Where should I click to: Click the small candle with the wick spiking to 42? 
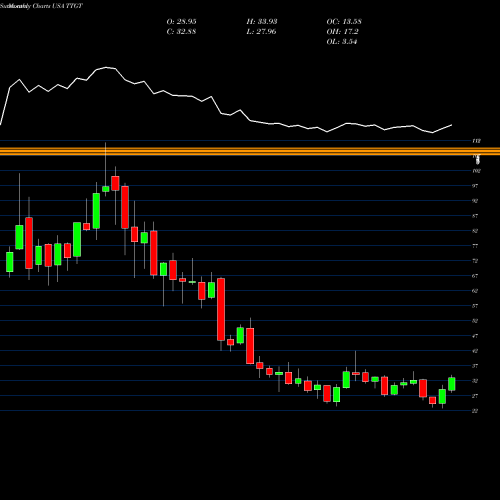[356, 373]
